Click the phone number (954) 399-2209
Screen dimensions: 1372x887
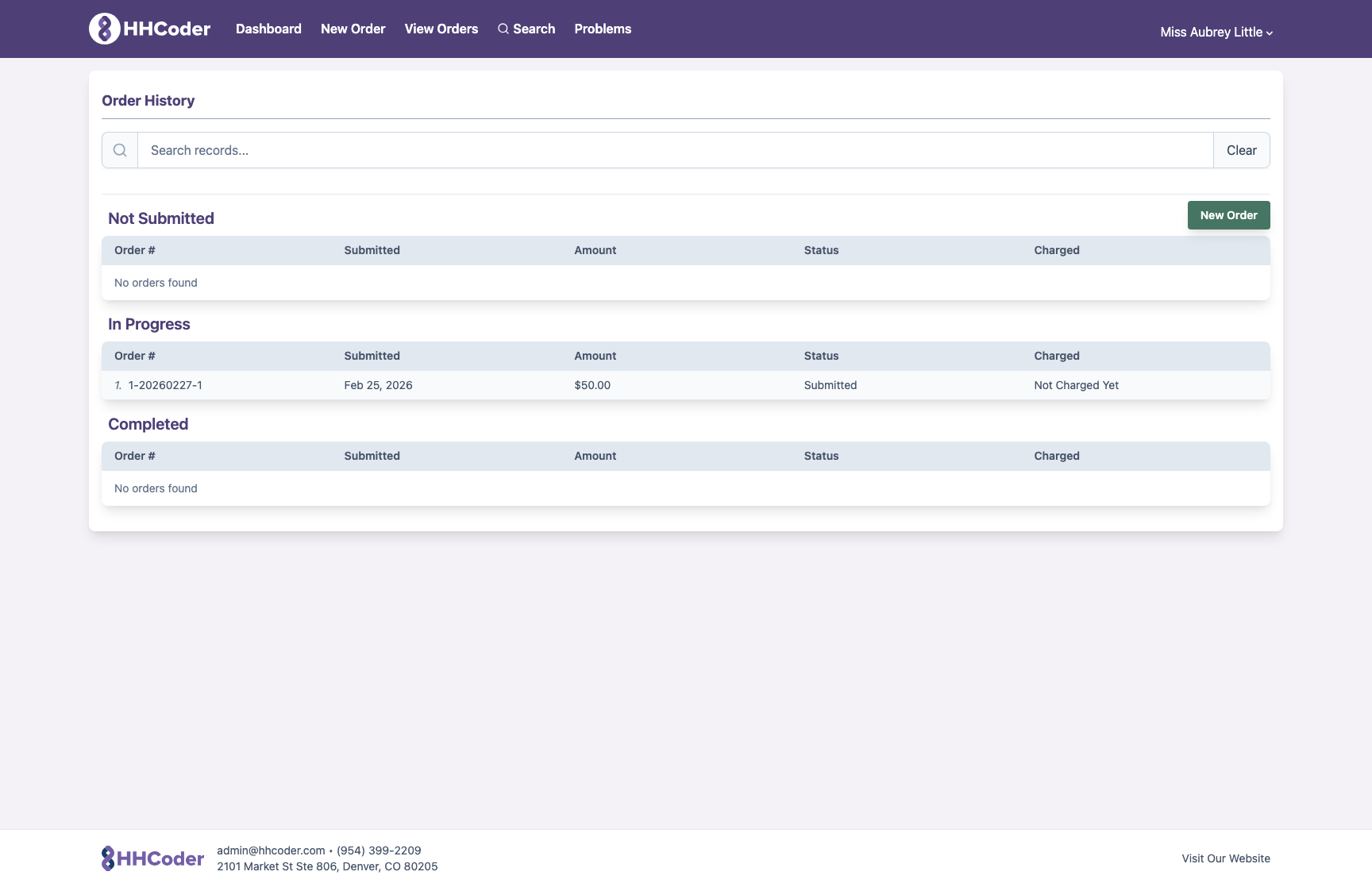[379, 850]
